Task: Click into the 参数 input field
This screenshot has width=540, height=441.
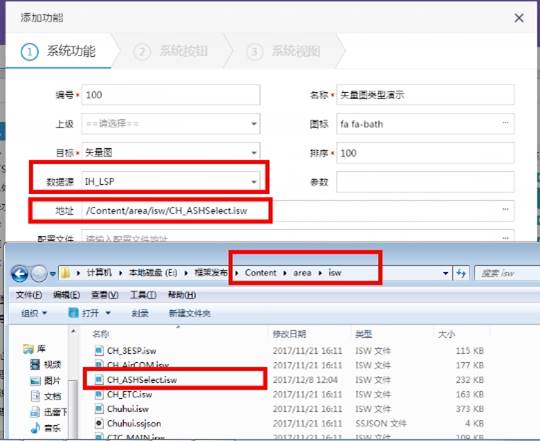Action: (x=425, y=182)
